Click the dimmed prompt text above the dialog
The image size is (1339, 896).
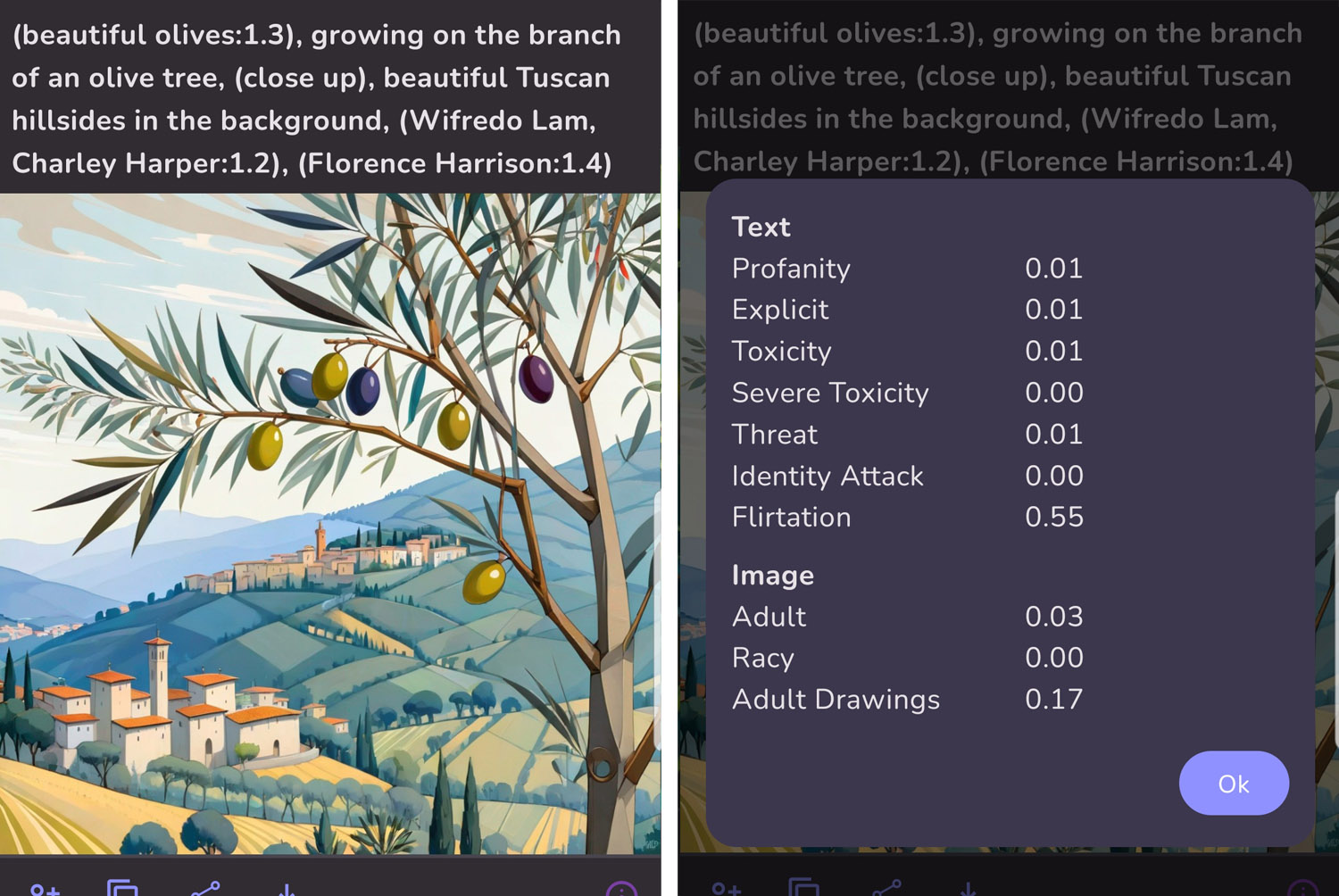pyautogui.click(x=998, y=96)
